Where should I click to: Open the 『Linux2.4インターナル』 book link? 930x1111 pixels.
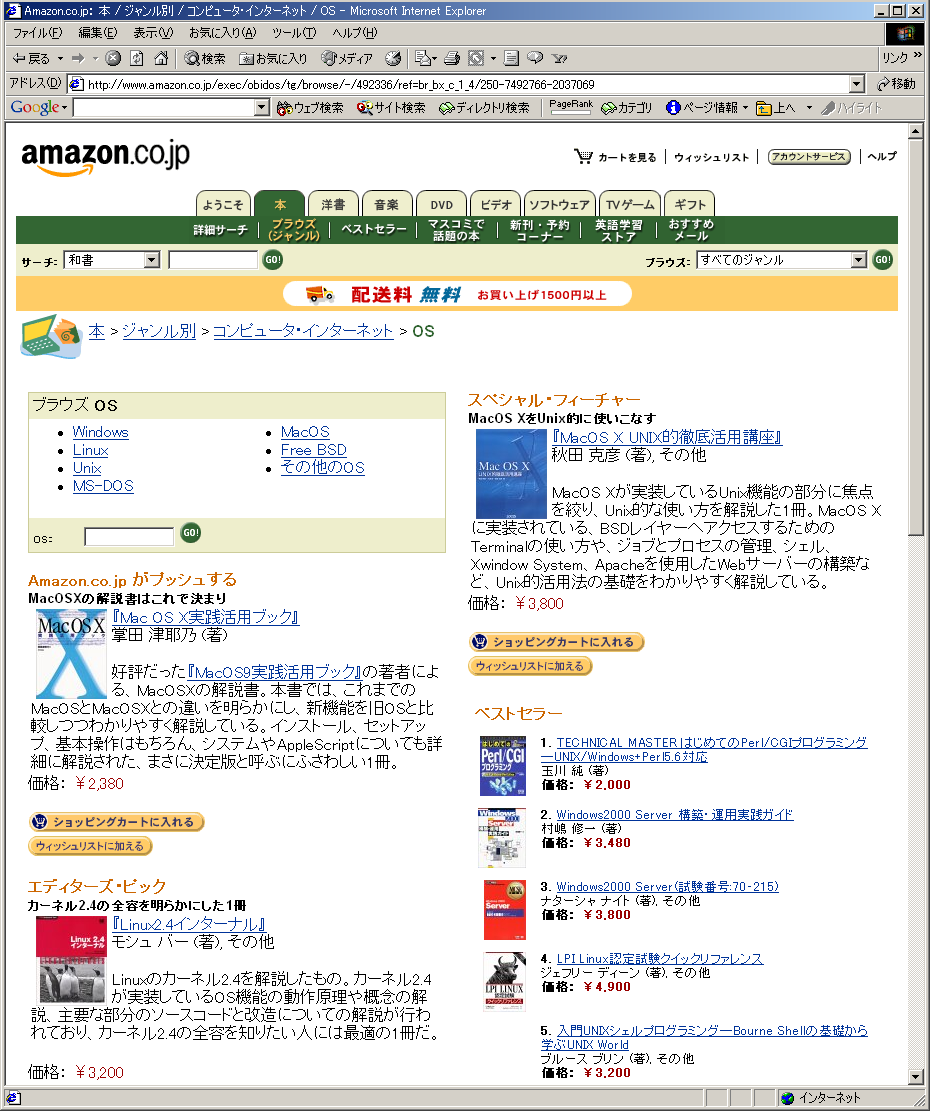(189, 924)
